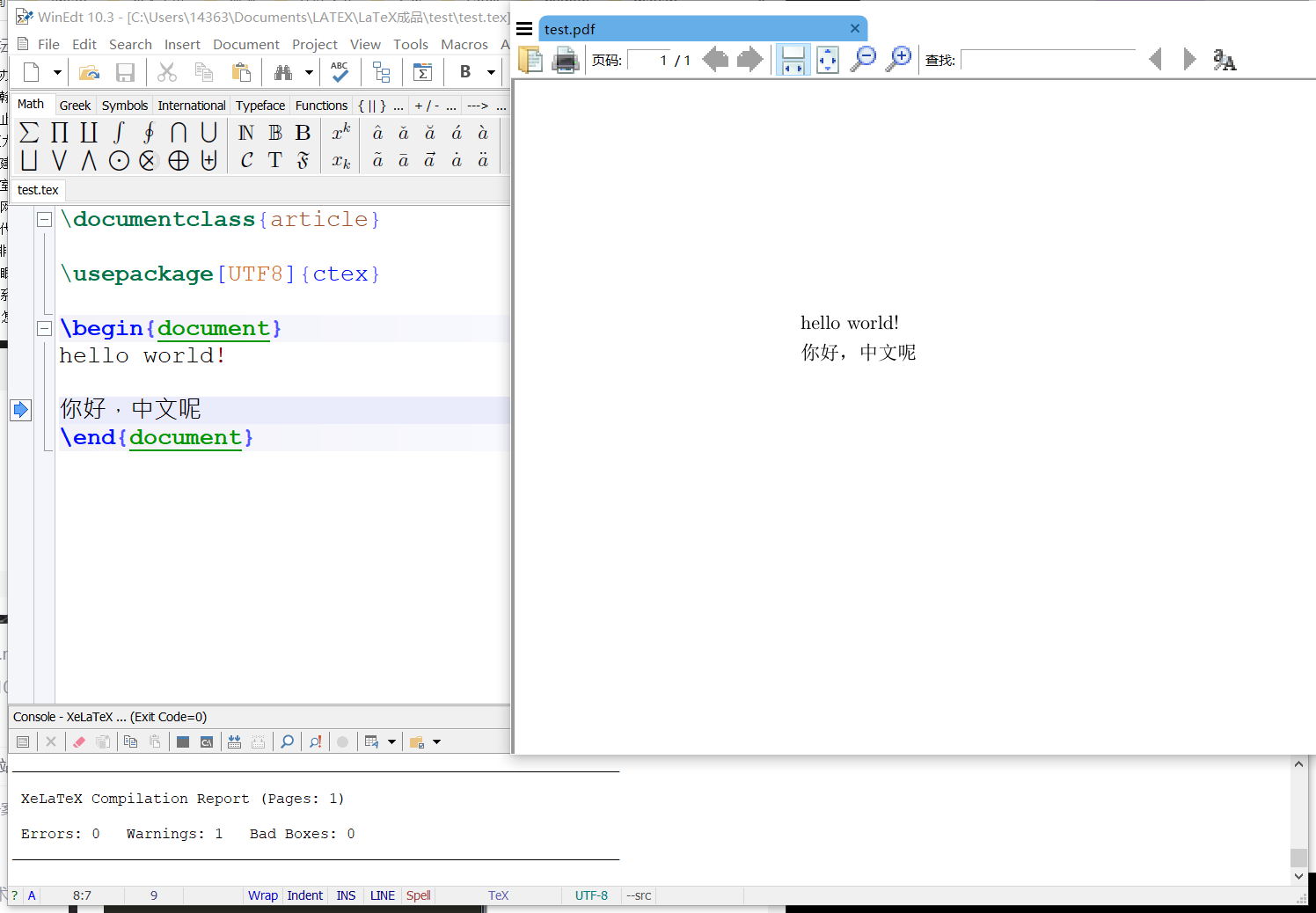Screen dimensions: 1316x913
Task: Clear console with the eraser icon
Action: coord(79,741)
